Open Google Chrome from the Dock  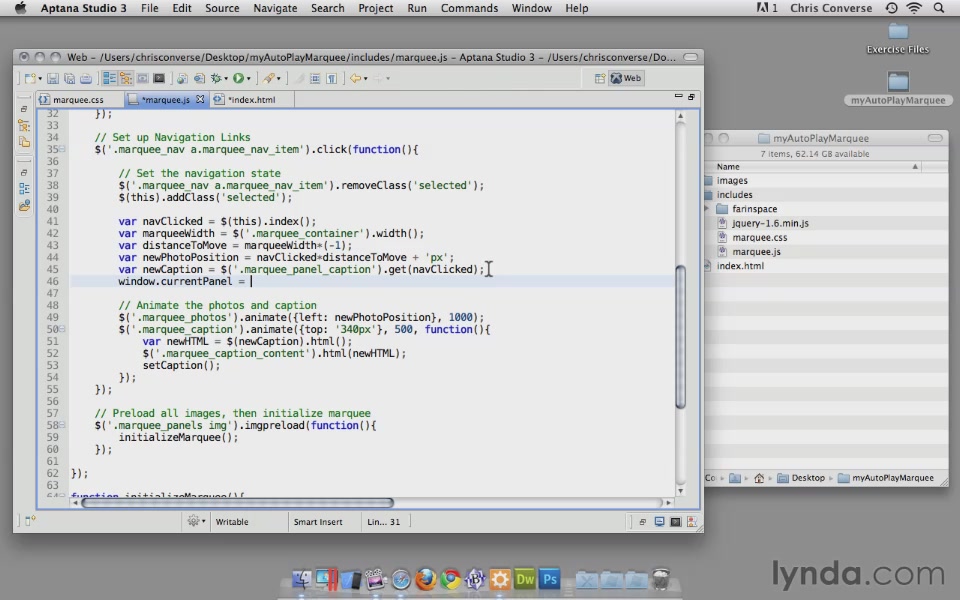pos(451,579)
